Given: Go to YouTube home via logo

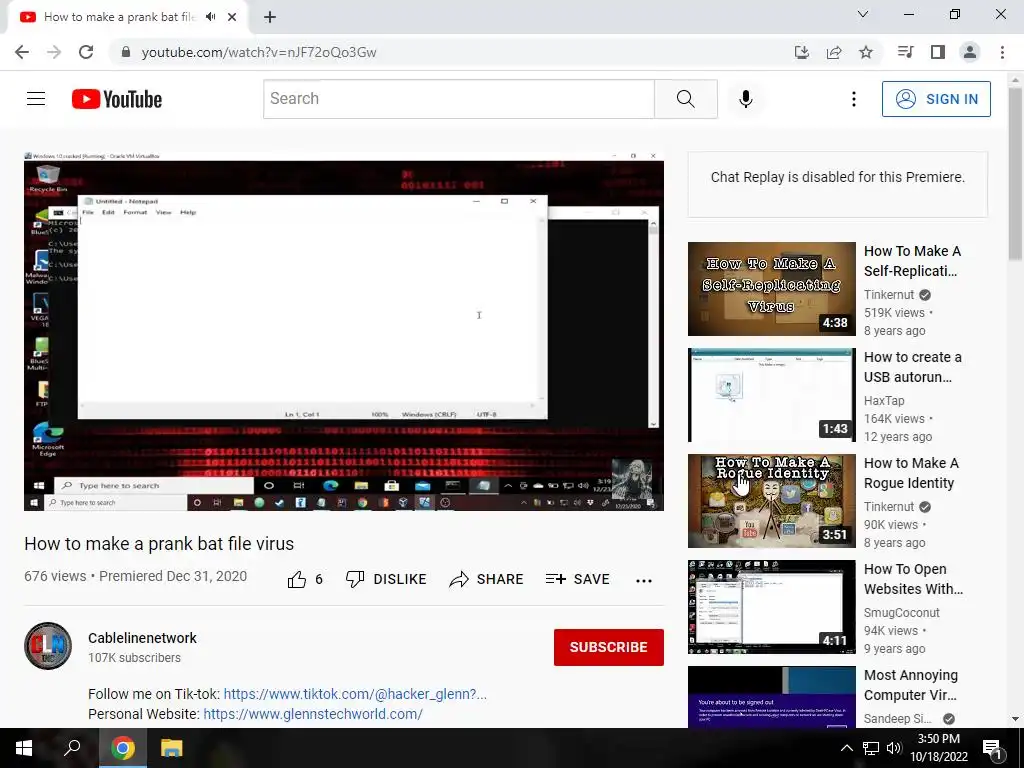Looking at the screenshot, I should pos(117,99).
